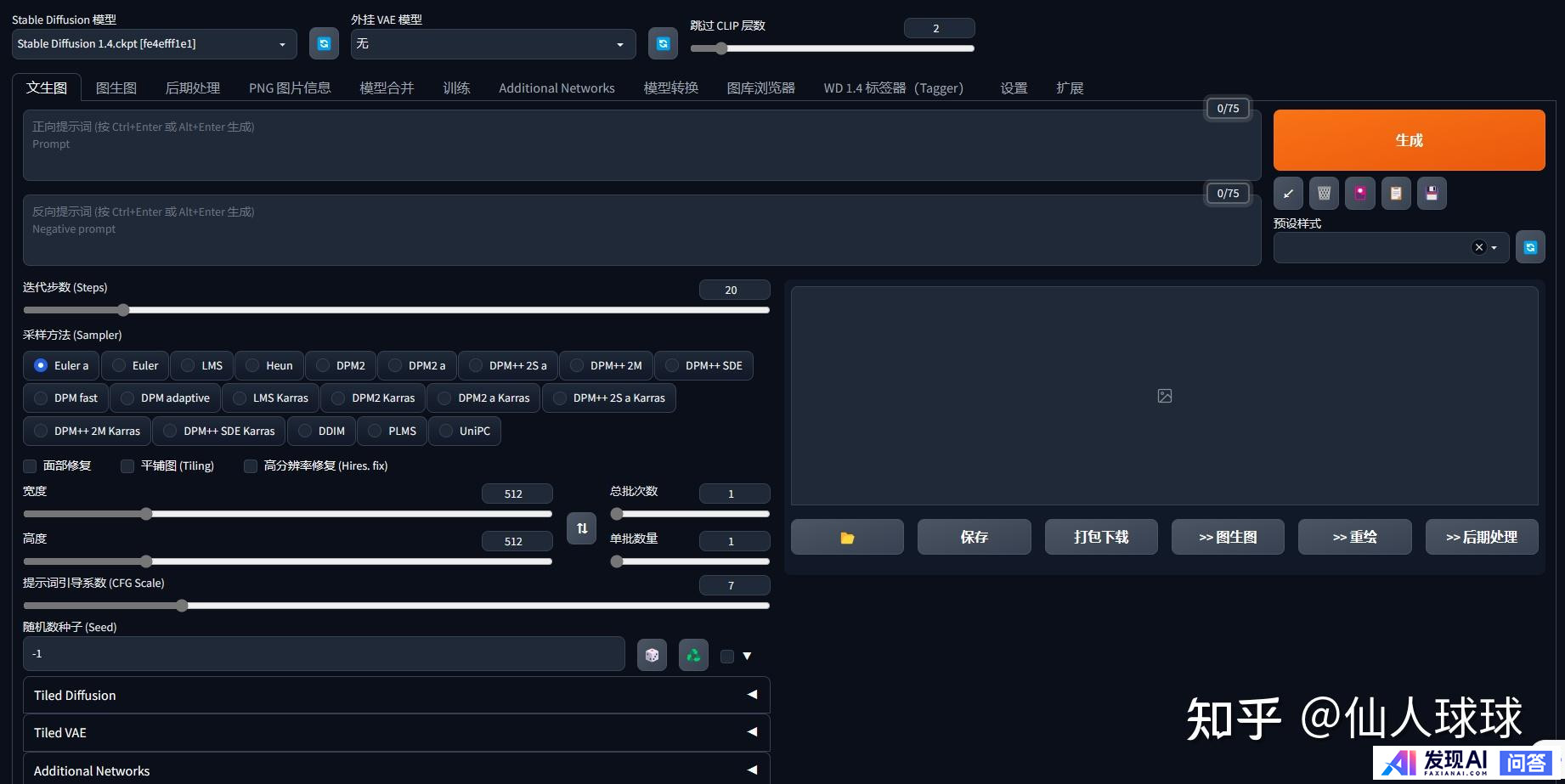Switch to the PNG 图片信息 tab

tap(290, 88)
